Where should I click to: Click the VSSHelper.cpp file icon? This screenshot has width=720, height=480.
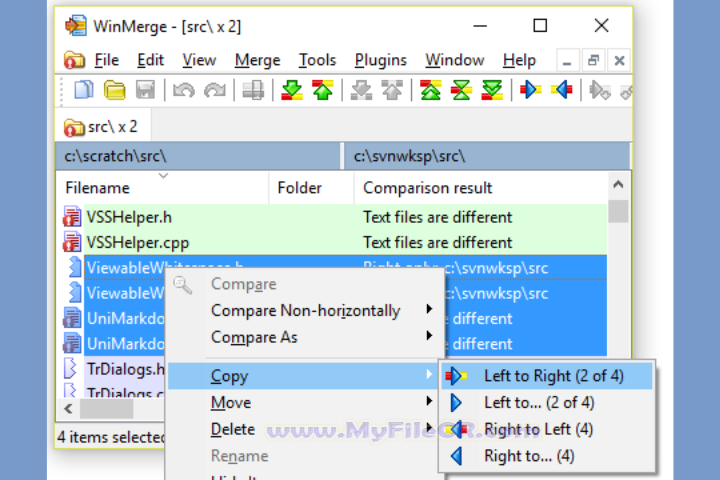[72, 242]
